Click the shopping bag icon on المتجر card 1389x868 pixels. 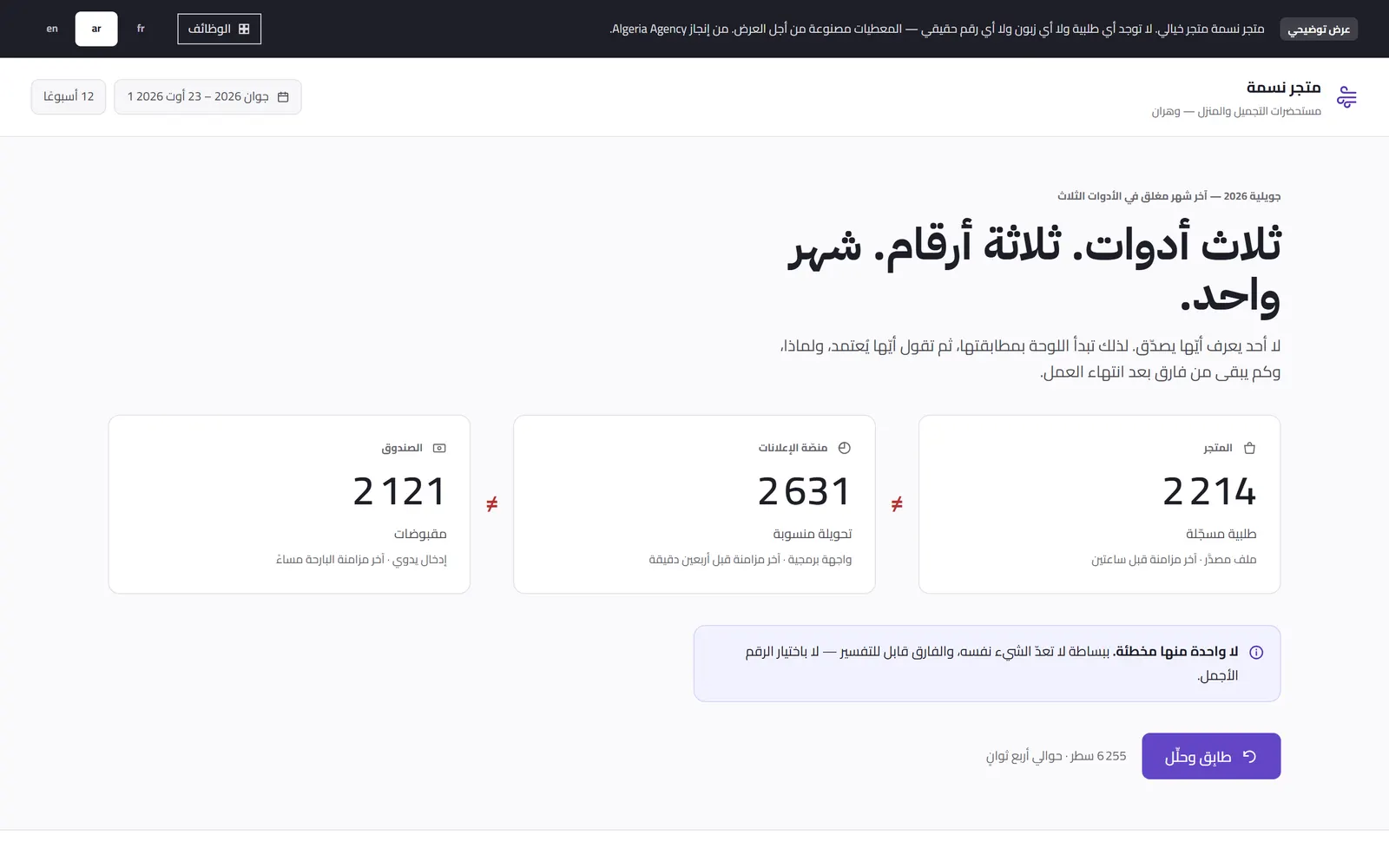[1249, 448]
